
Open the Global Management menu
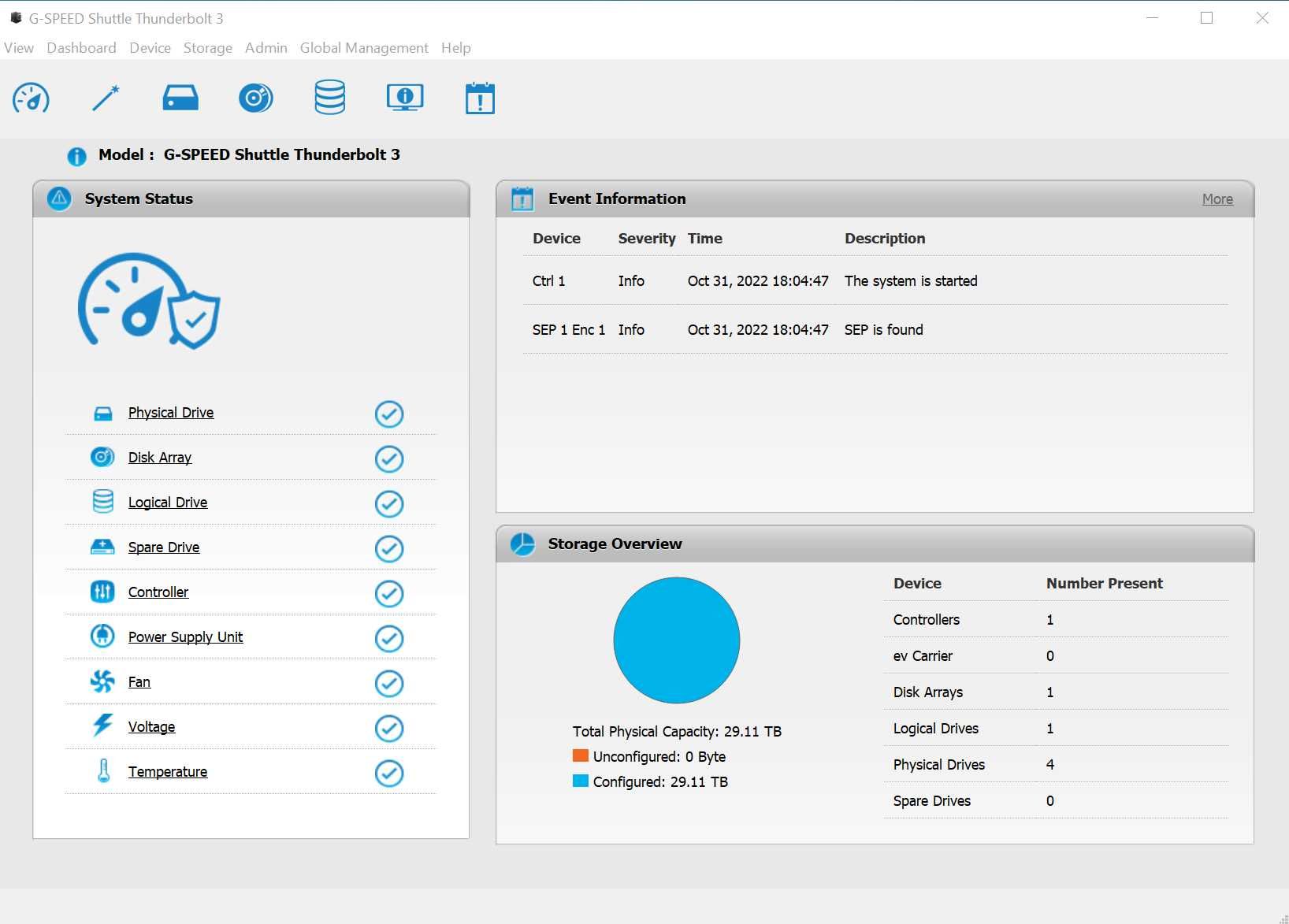point(364,48)
